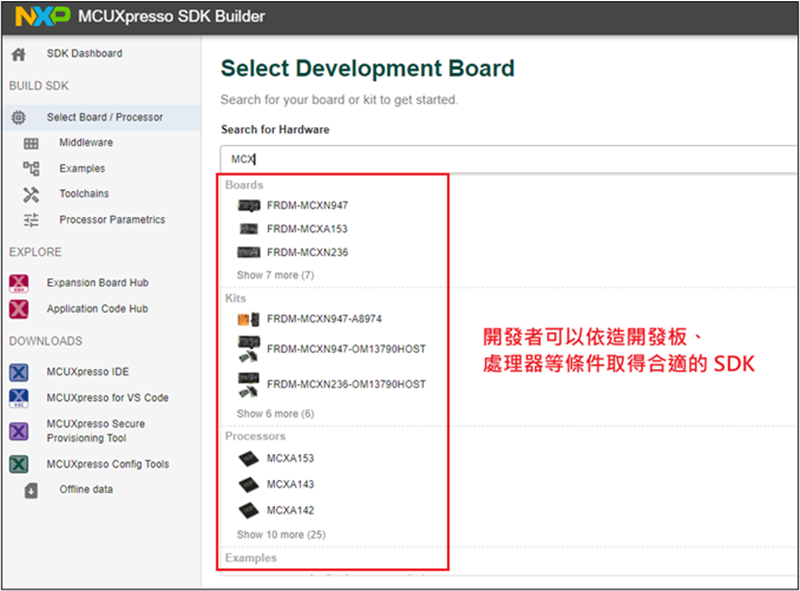Viewport: 800px width, 591px height.
Task: Click the MCUXpresso IDE download icon
Action: [18, 372]
